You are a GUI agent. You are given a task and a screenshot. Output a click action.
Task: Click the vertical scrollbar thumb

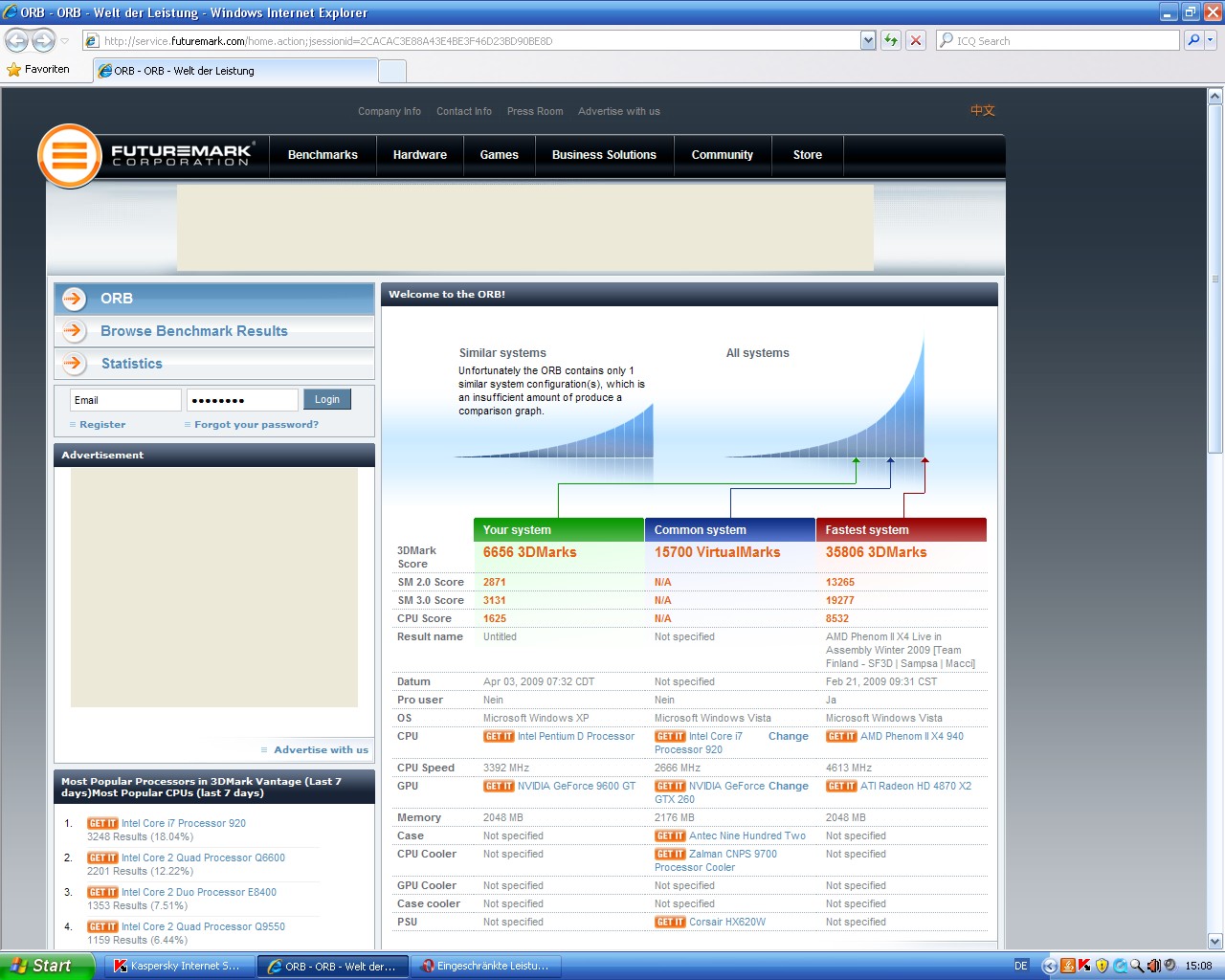tap(1215, 278)
